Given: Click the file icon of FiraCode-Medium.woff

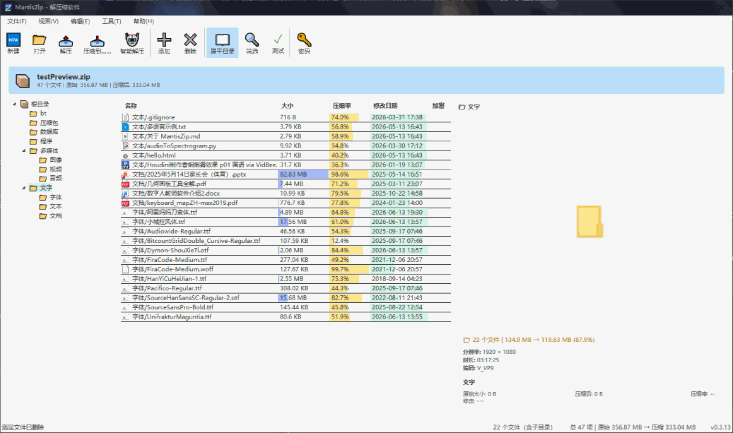Looking at the screenshot, I should tap(125, 269).
